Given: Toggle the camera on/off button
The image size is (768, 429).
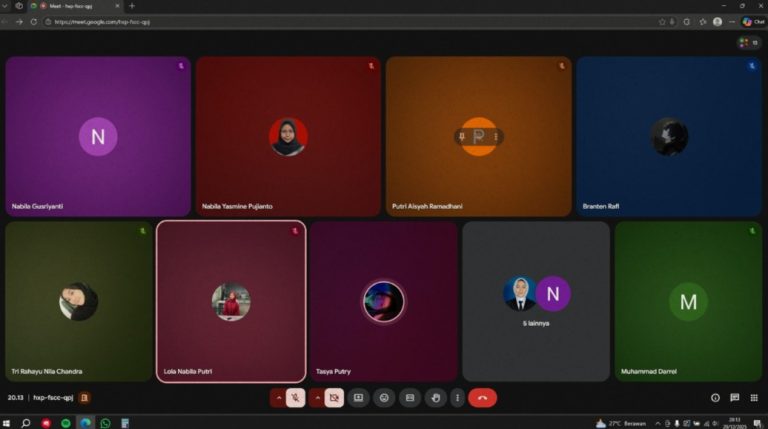Looking at the screenshot, I should click(334, 398).
